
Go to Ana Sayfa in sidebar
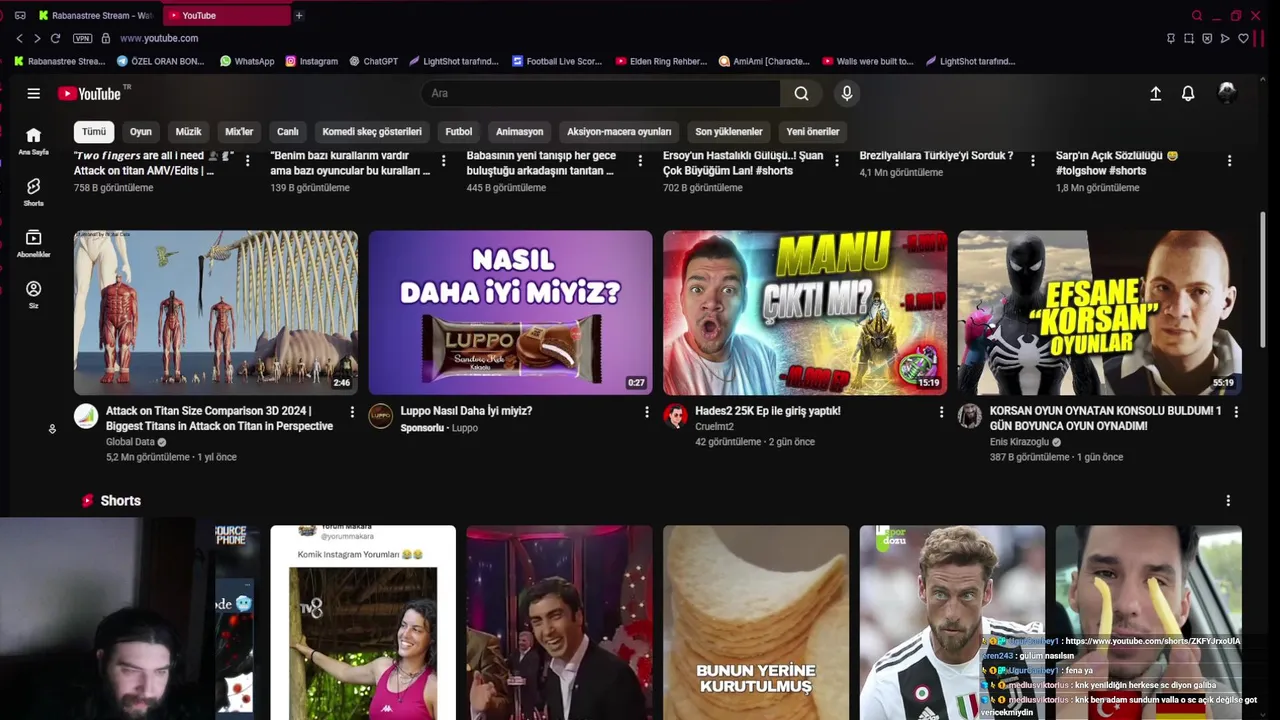pyautogui.click(x=33, y=141)
